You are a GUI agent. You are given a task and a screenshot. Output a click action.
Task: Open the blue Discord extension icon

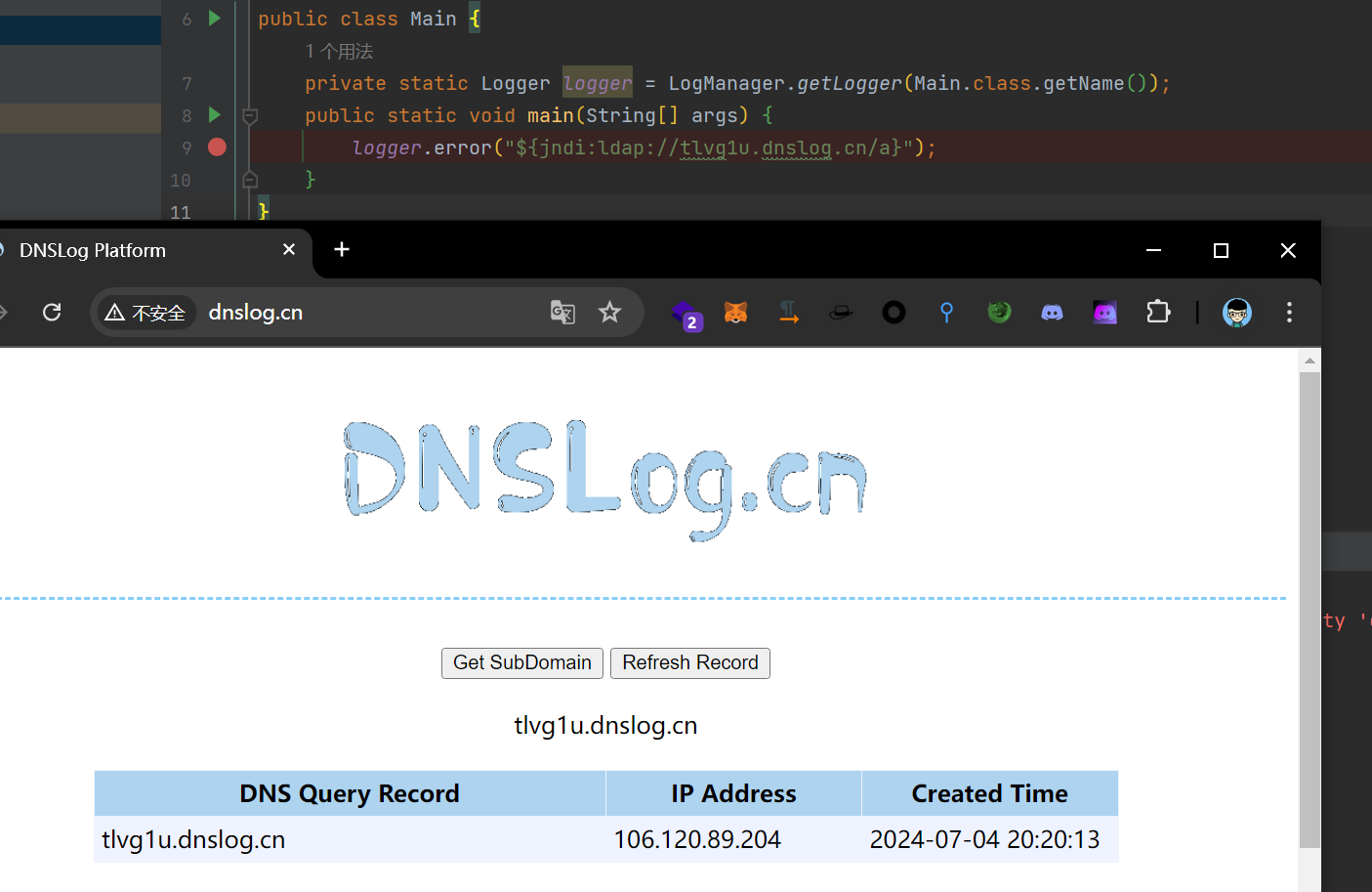point(1052,313)
